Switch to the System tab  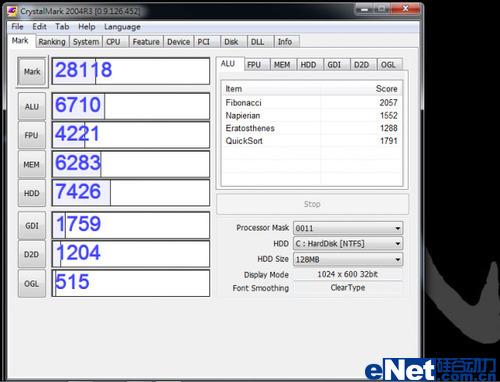[86, 42]
